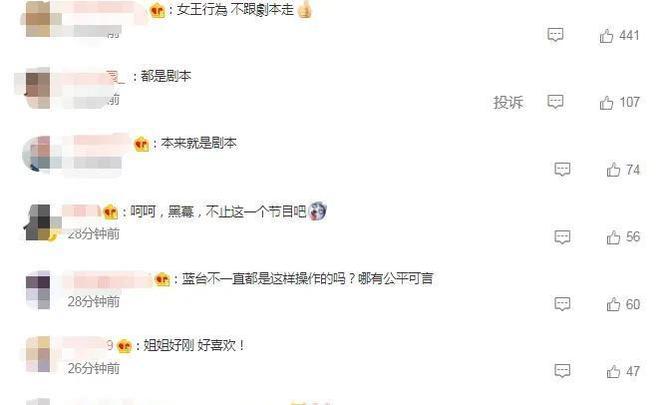This screenshot has height=405, width=660.
Task: Reply to the 蓝台不一直都是这样操作 comment
Action: pos(562,304)
